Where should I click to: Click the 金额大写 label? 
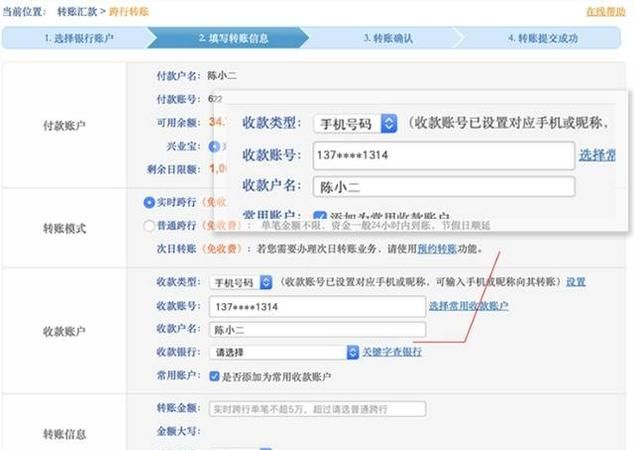[178, 431]
